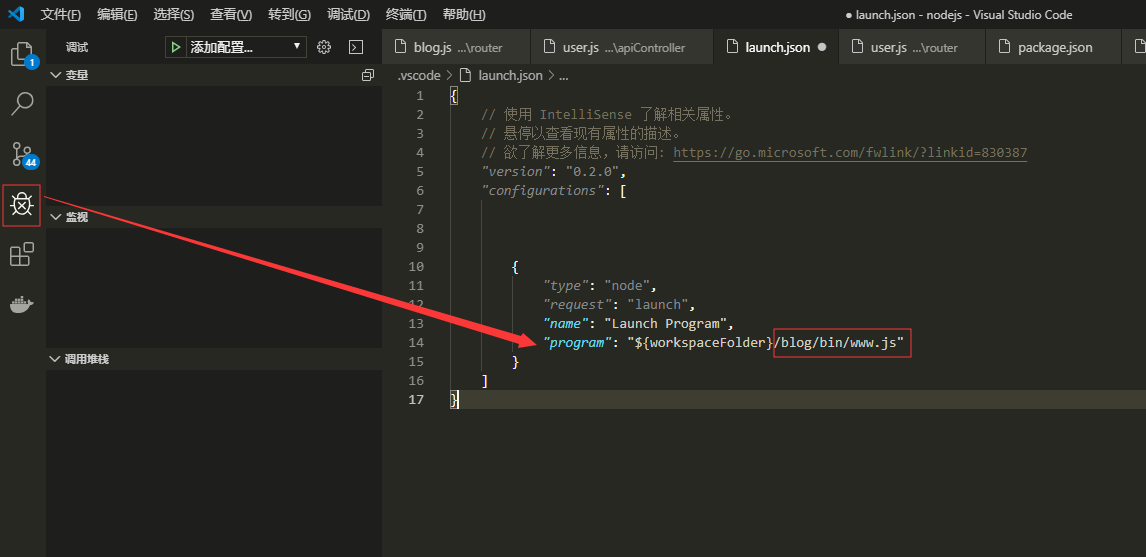Open the 调试(D) menu

click(348, 15)
